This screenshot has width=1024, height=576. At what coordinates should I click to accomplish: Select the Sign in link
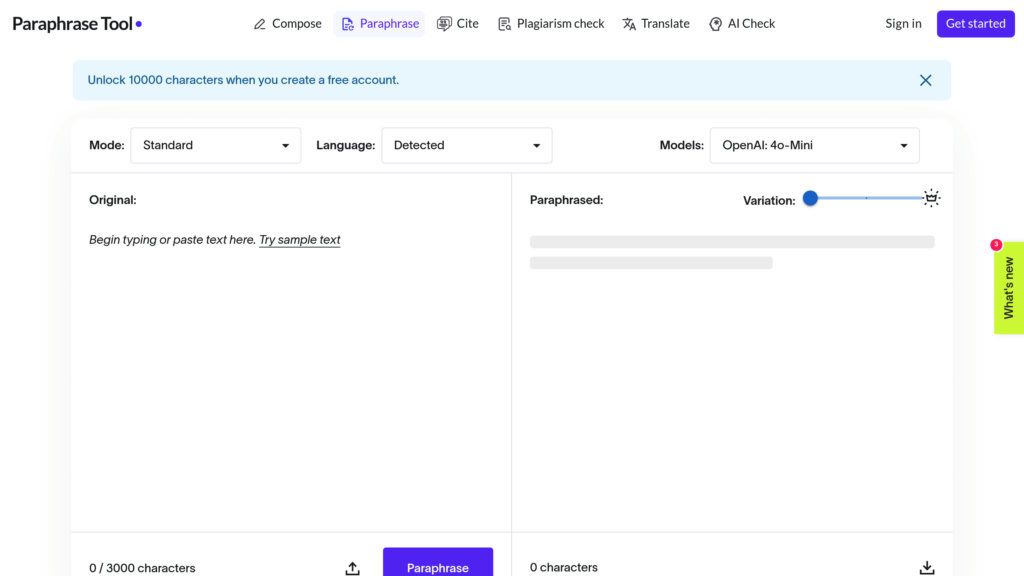point(902,23)
